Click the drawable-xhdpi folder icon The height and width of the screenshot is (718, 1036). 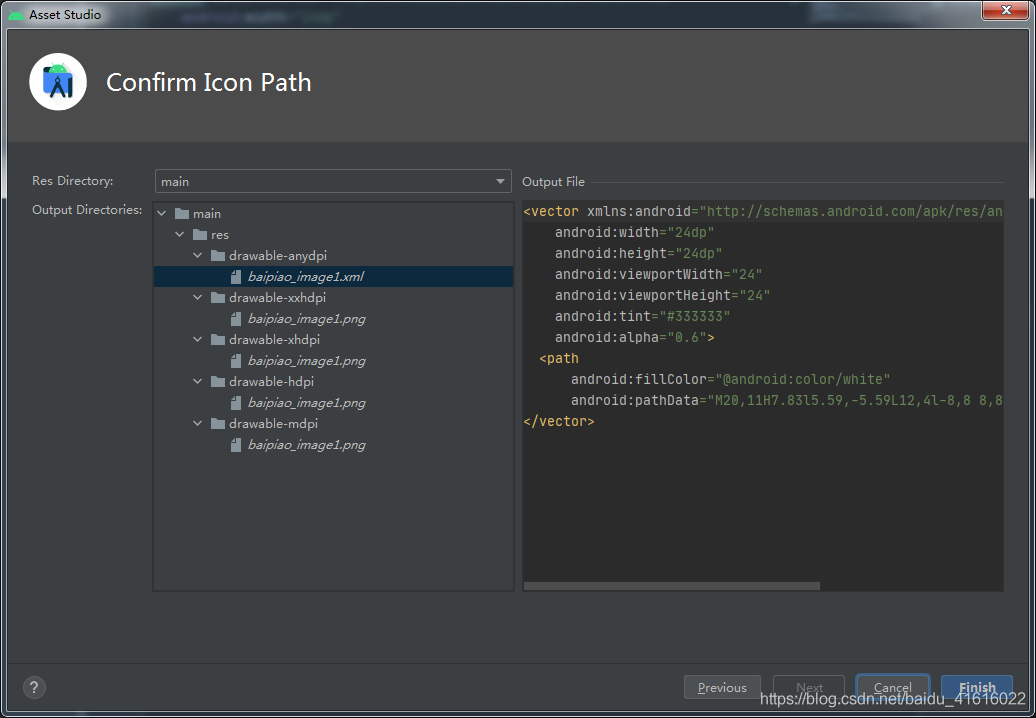pos(218,340)
